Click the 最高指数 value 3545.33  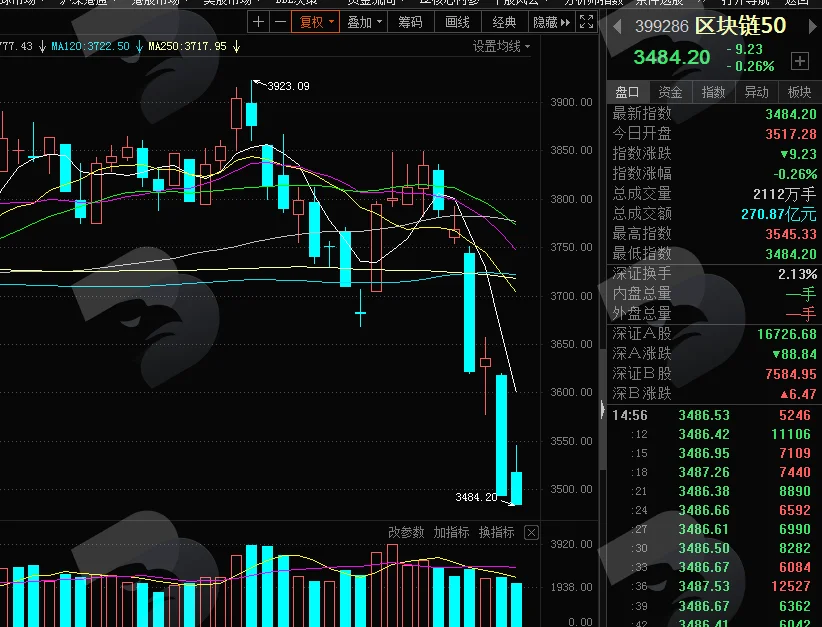(x=791, y=234)
